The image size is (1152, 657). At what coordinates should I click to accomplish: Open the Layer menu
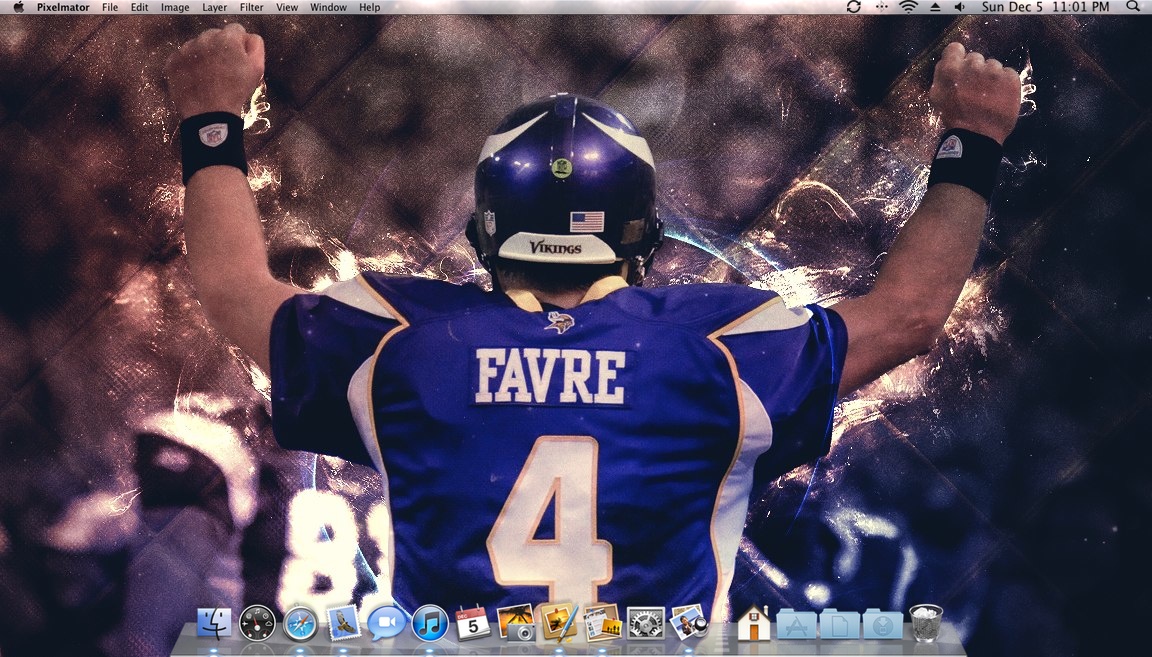tap(215, 7)
